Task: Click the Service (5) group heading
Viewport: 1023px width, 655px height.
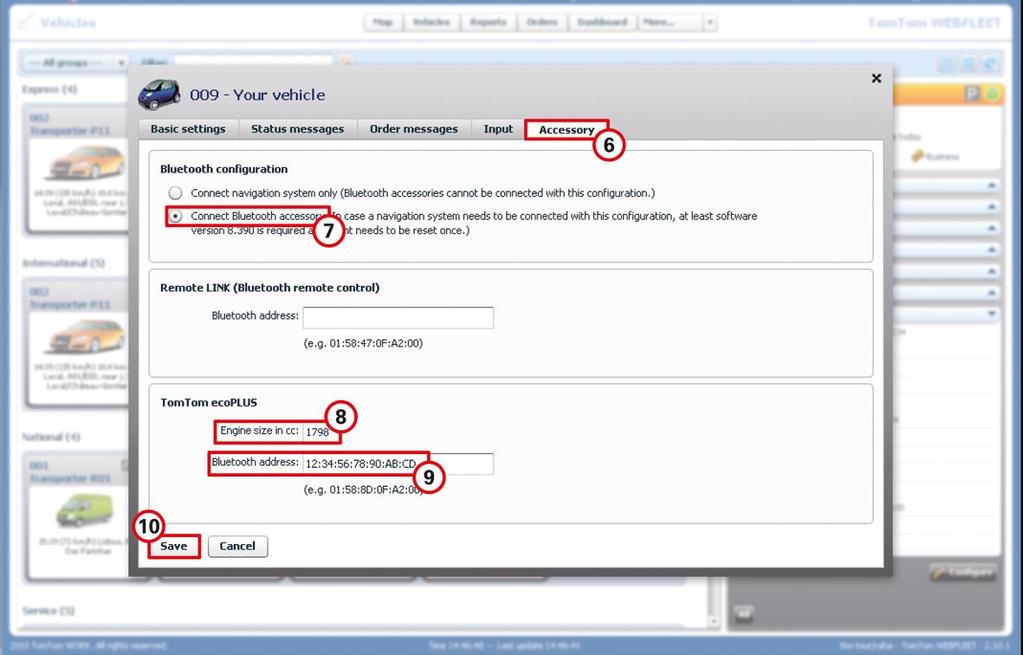Action: point(48,611)
